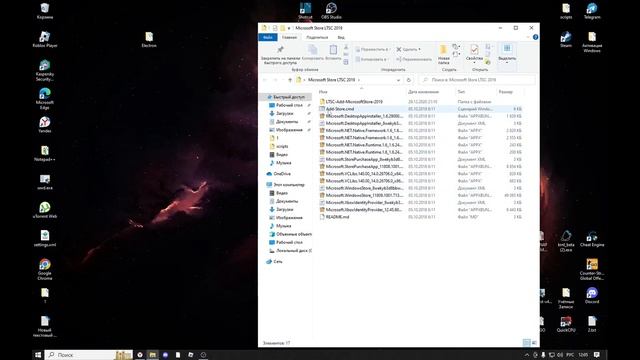Select the uTorrent Web desktop icon
Image resolution: width=640 pixels, height=360 pixels.
click(x=44, y=210)
